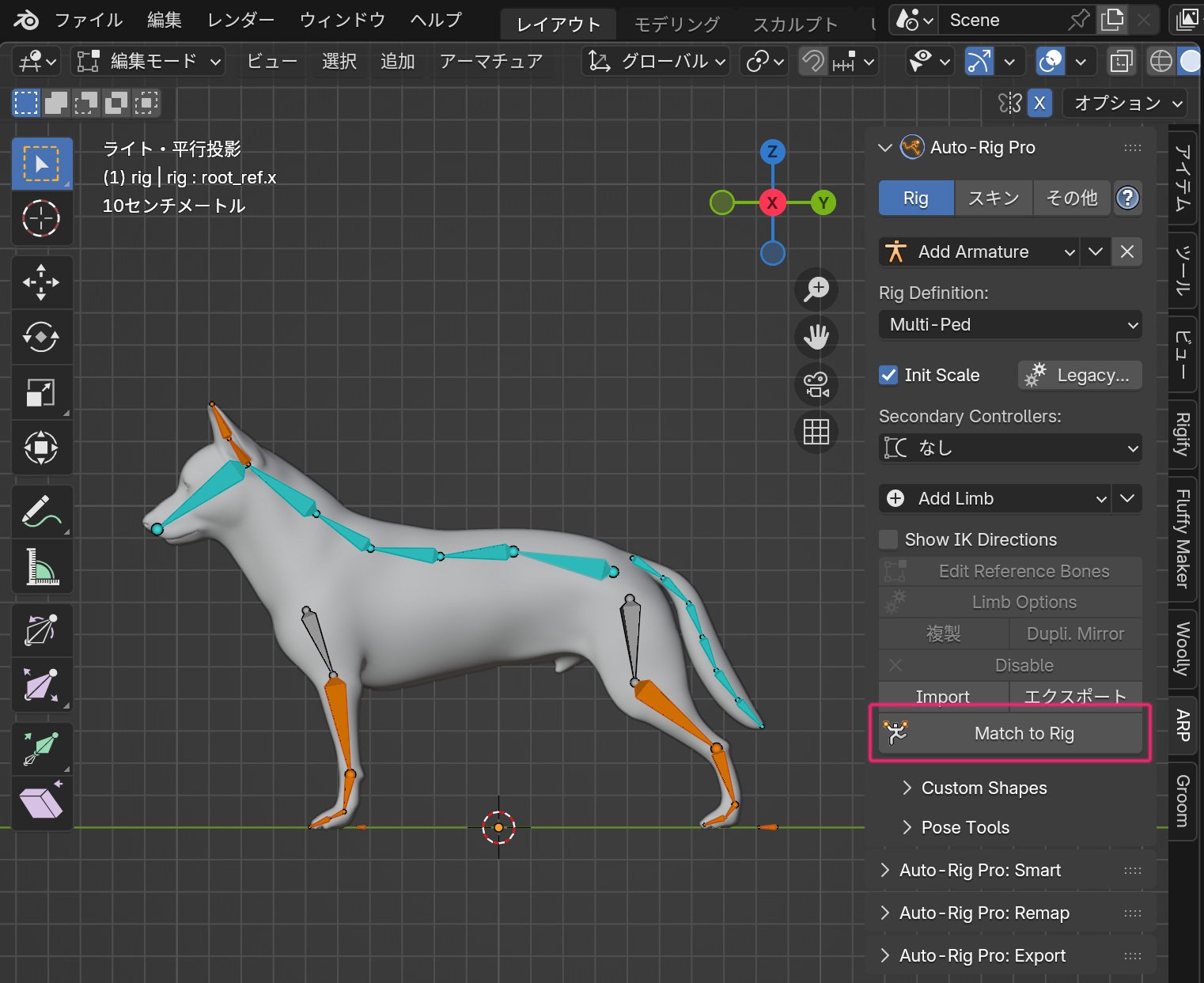Click the Z axis on the navigation gizmo
This screenshot has height=983, width=1204.
pos(771,152)
